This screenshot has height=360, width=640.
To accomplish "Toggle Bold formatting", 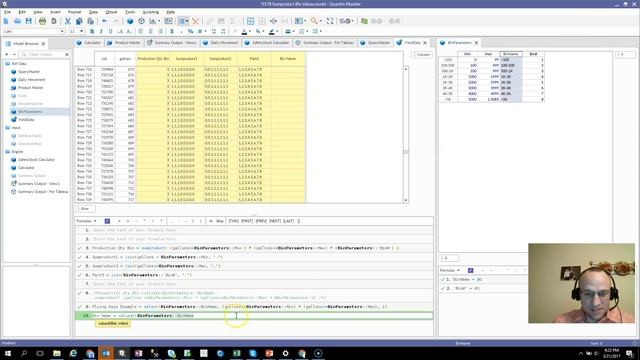I will coord(92,31).
